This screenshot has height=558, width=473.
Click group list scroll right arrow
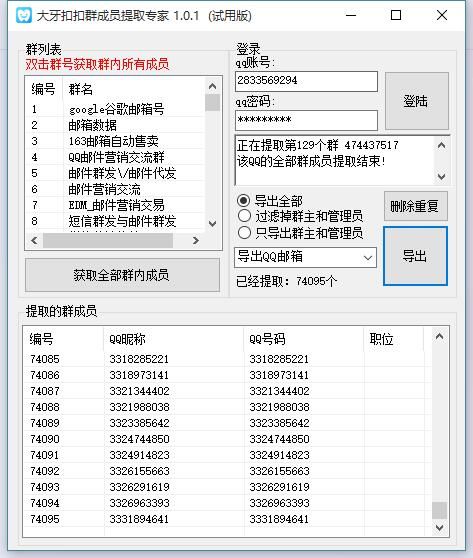coord(195,240)
